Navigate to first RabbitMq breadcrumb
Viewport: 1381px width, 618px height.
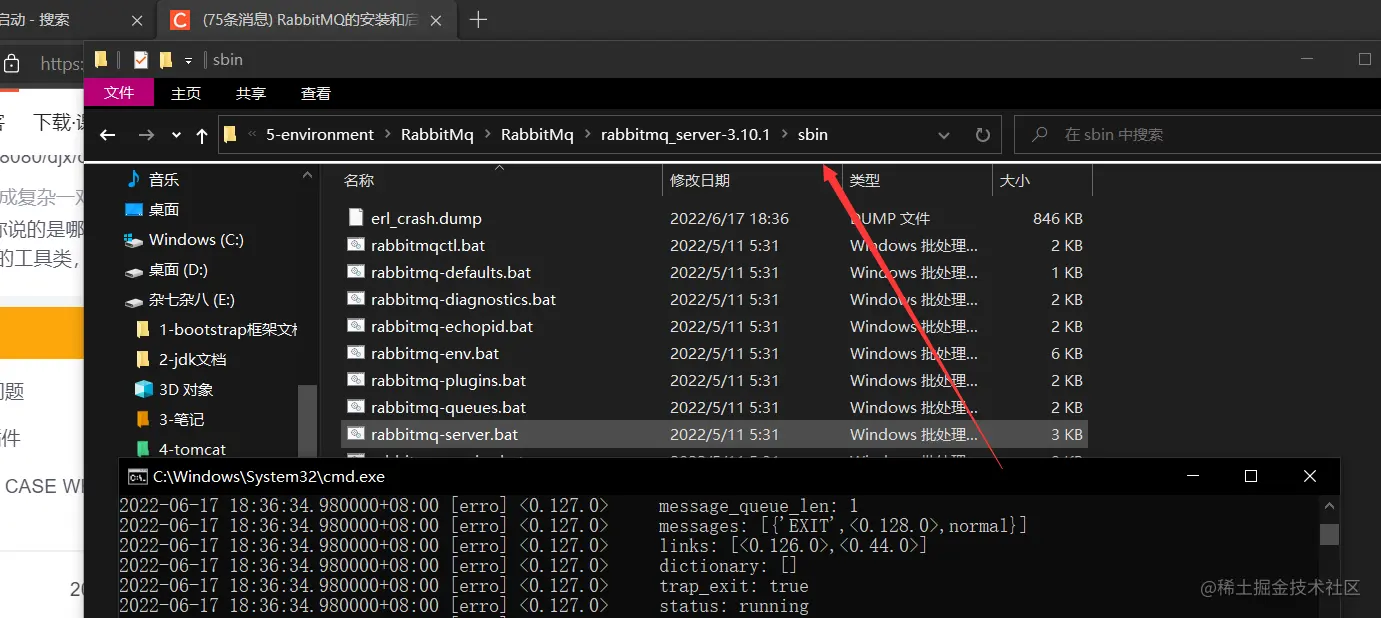pos(437,134)
